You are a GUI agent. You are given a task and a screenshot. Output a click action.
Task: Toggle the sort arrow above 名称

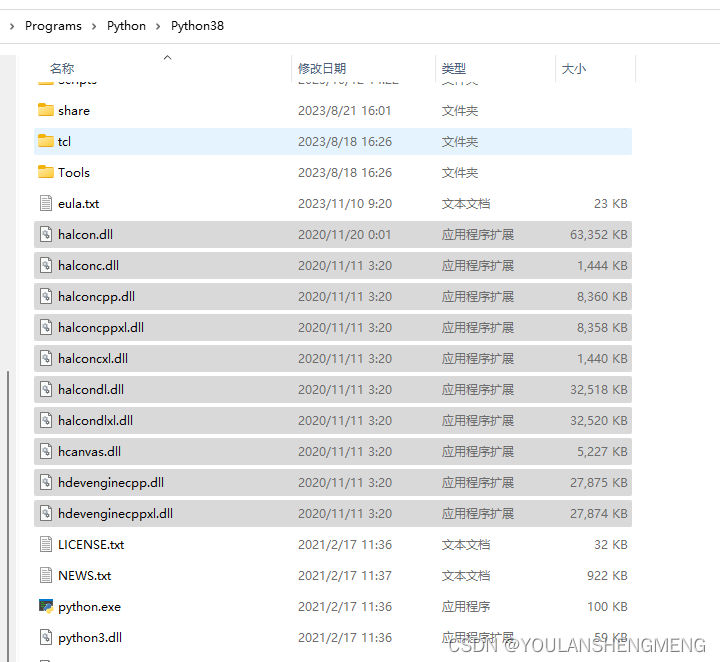click(x=168, y=57)
